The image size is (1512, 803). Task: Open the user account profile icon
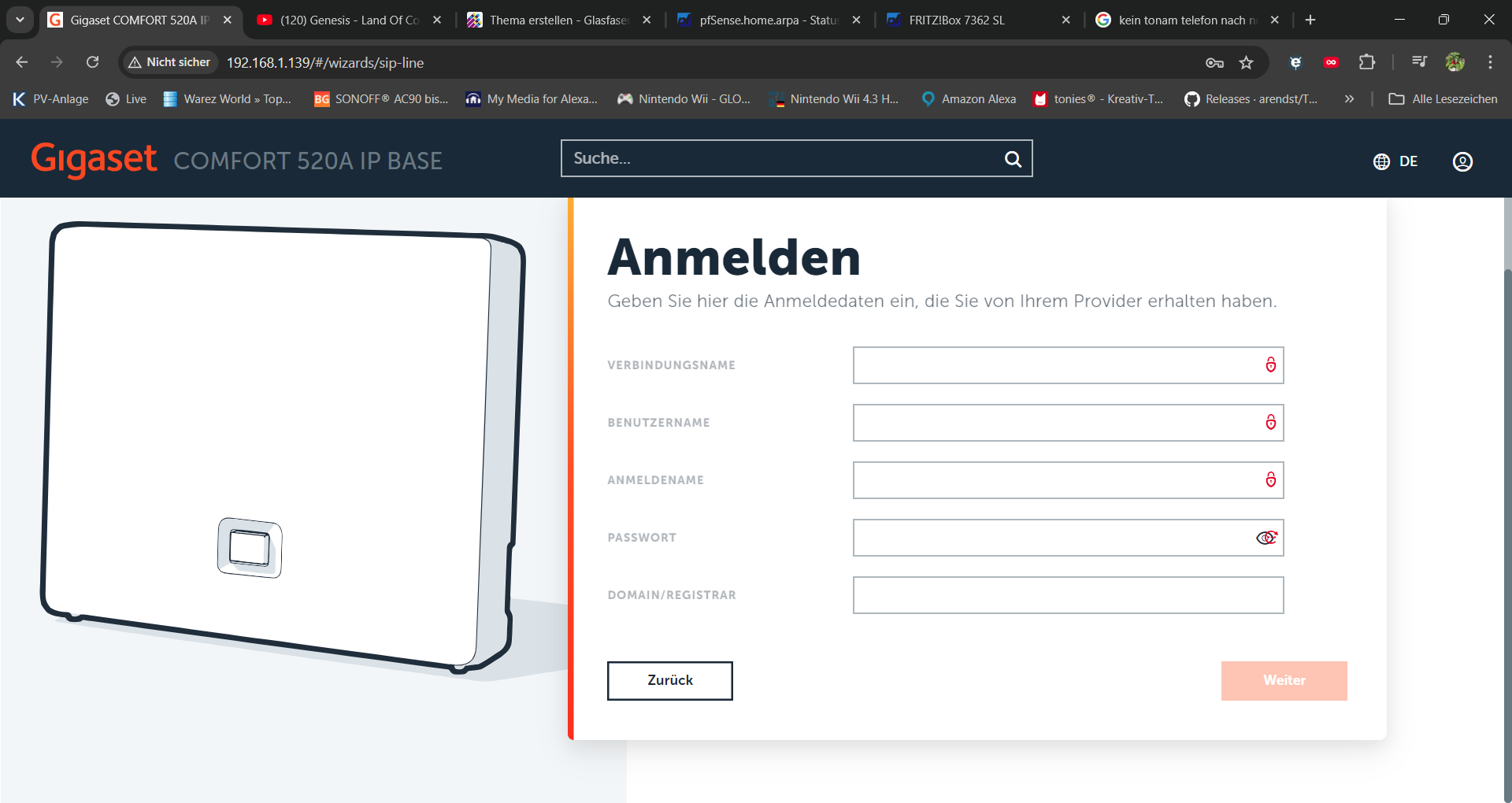(x=1462, y=161)
